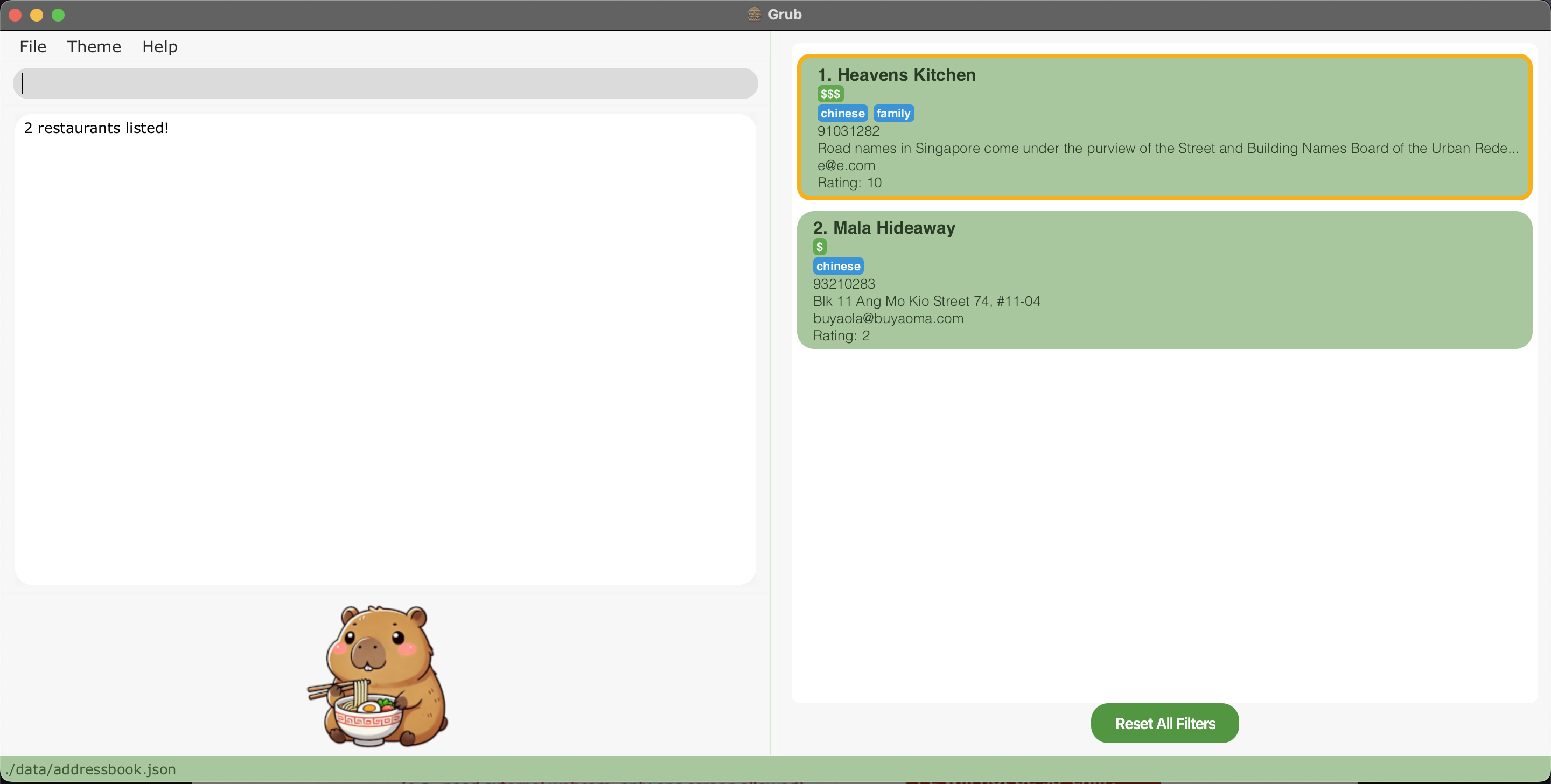Focus the command input text field
The width and height of the screenshot is (1551, 784).
click(x=386, y=83)
